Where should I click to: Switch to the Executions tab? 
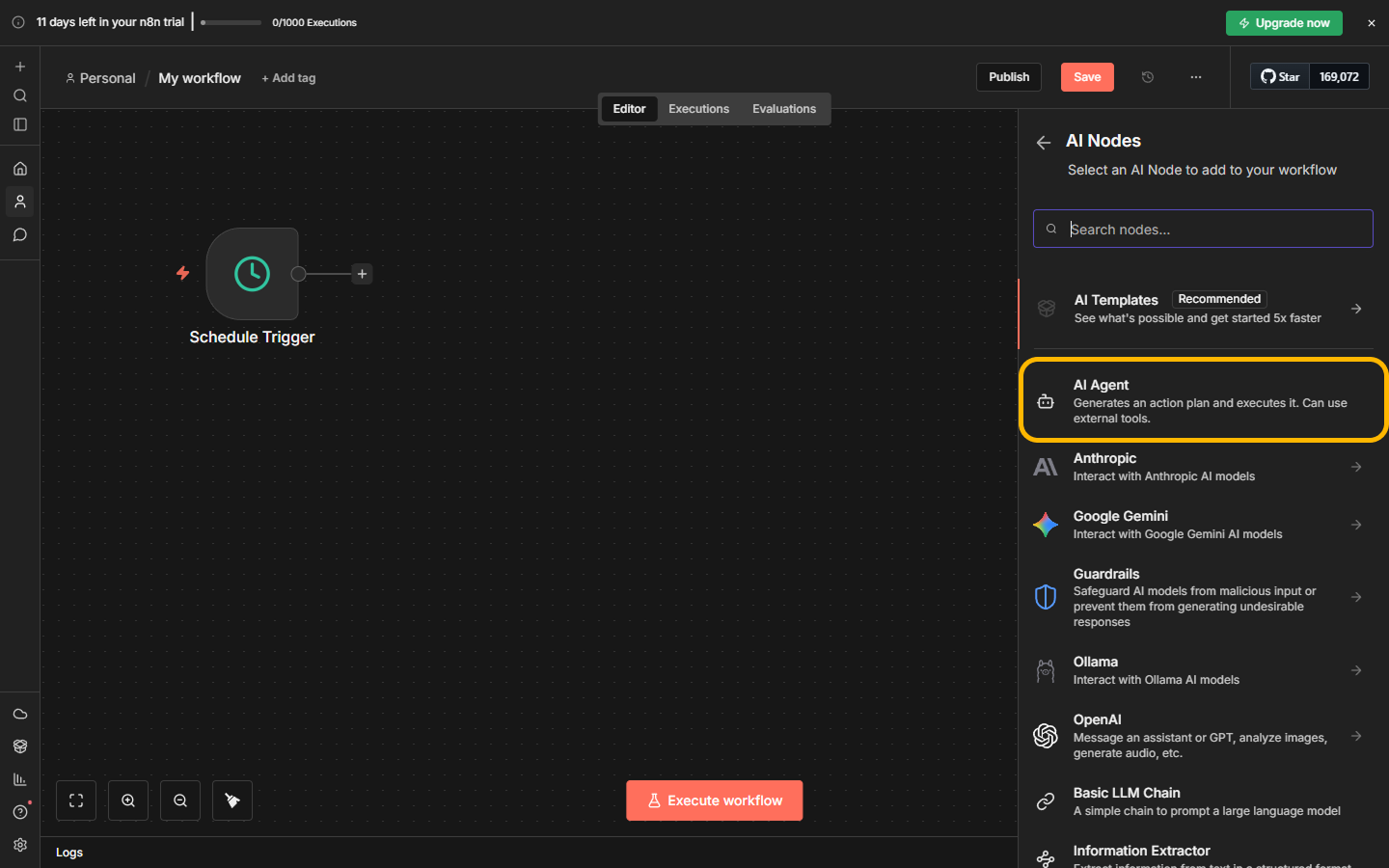pyautogui.click(x=698, y=109)
